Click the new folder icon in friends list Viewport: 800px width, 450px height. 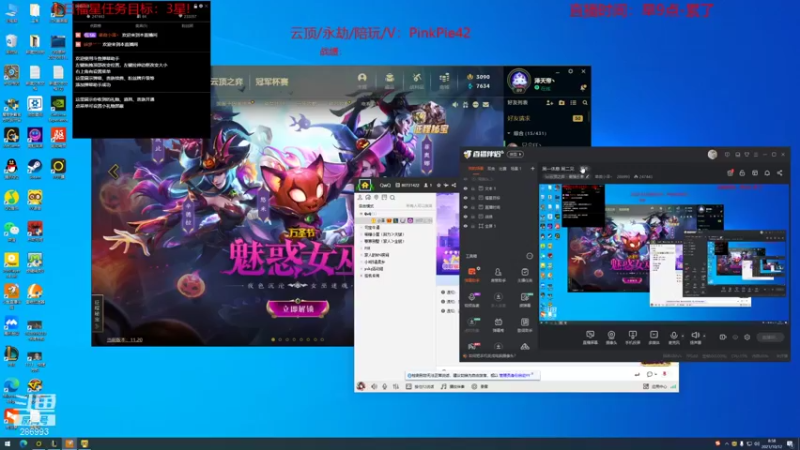pos(561,103)
